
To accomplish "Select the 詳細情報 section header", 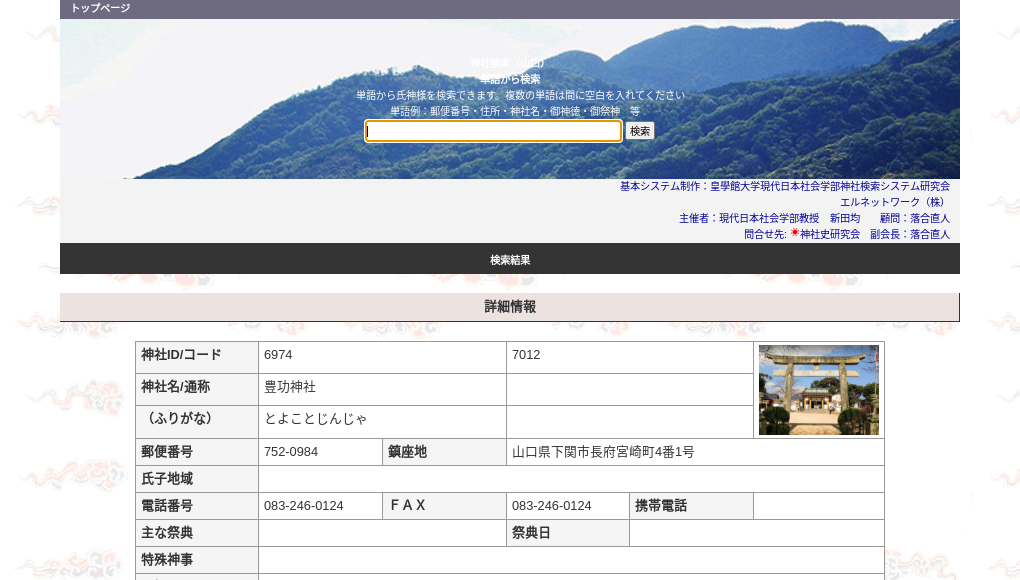I will pyautogui.click(x=510, y=307).
